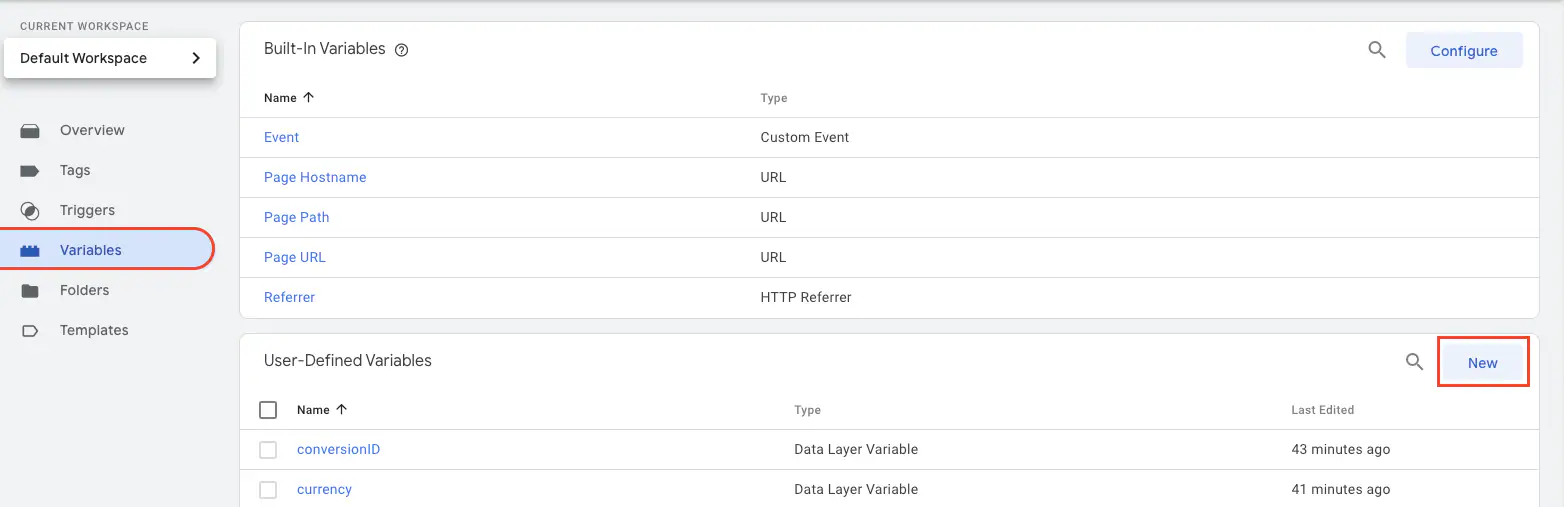Open the Page Hostname variable
This screenshot has width=1564, height=507.
click(315, 177)
